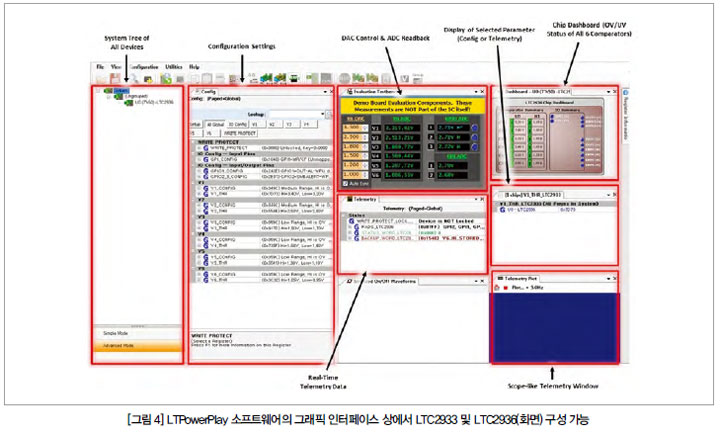
Task: Select the Evaluation Toolbox tab
Action: point(371,92)
